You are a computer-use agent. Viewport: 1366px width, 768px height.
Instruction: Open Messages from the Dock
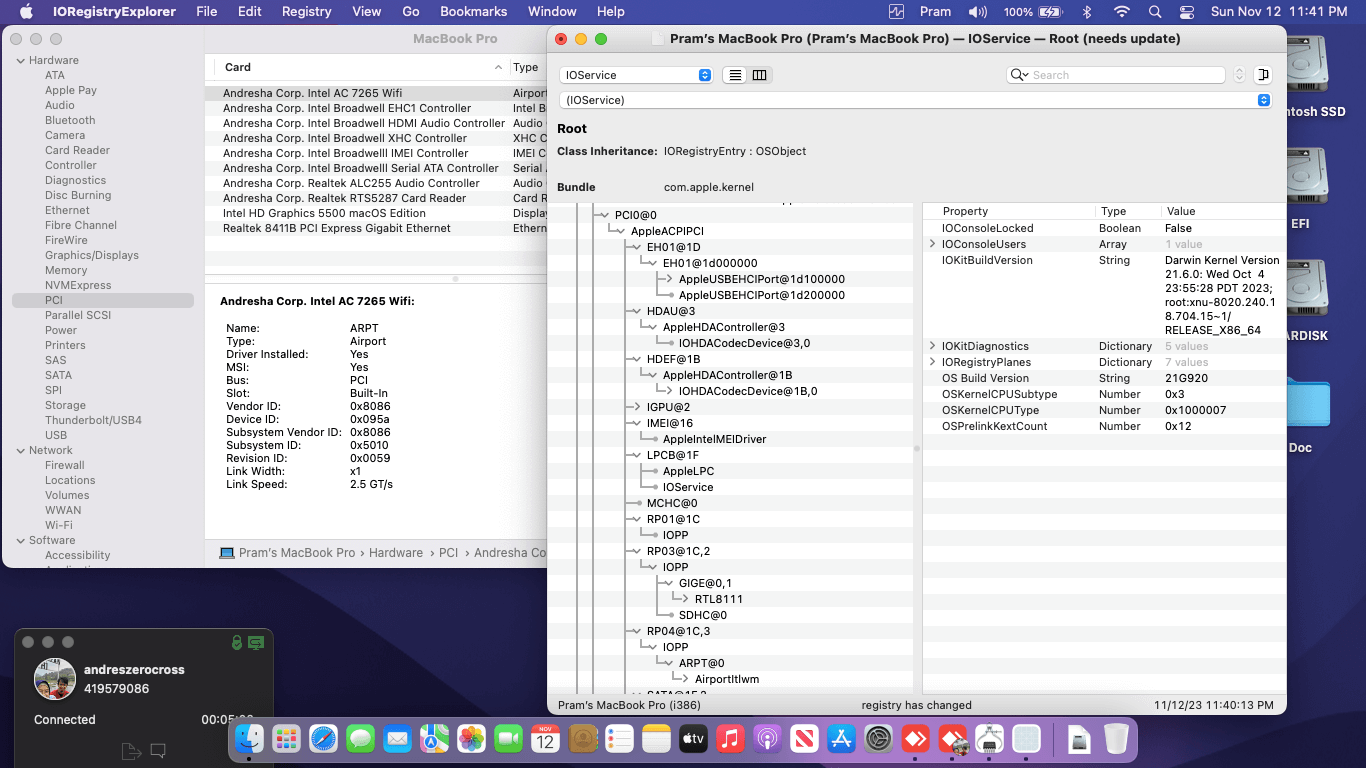coord(361,739)
